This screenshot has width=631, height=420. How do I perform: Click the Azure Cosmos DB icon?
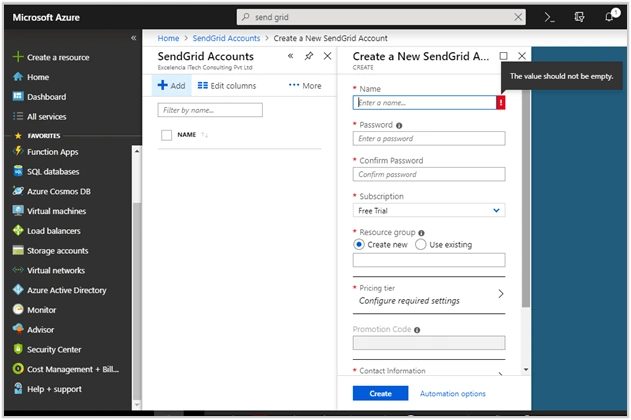(18, 191)
